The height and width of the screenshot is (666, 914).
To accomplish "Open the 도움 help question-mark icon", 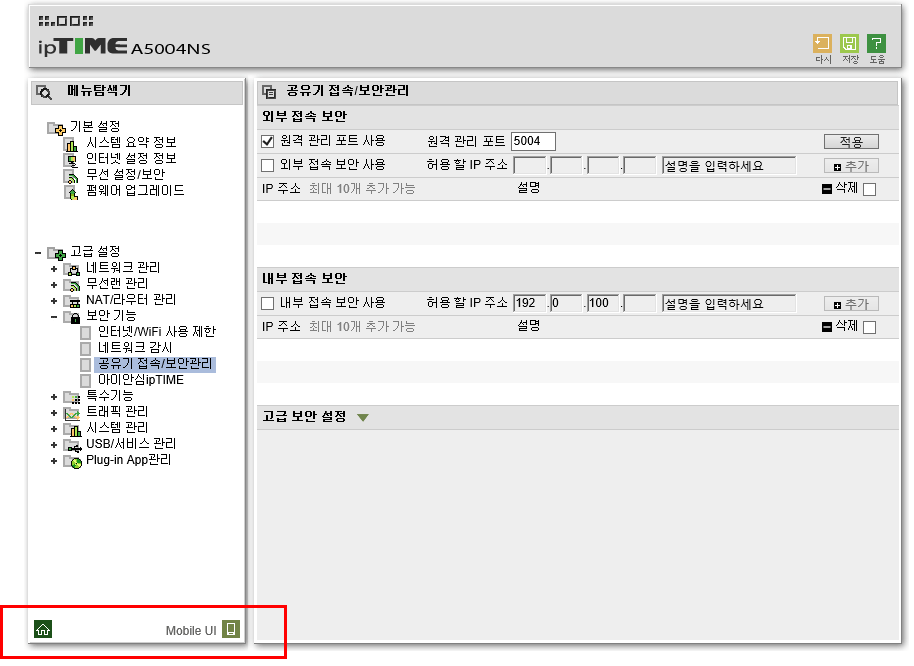I will click(876, 44).
